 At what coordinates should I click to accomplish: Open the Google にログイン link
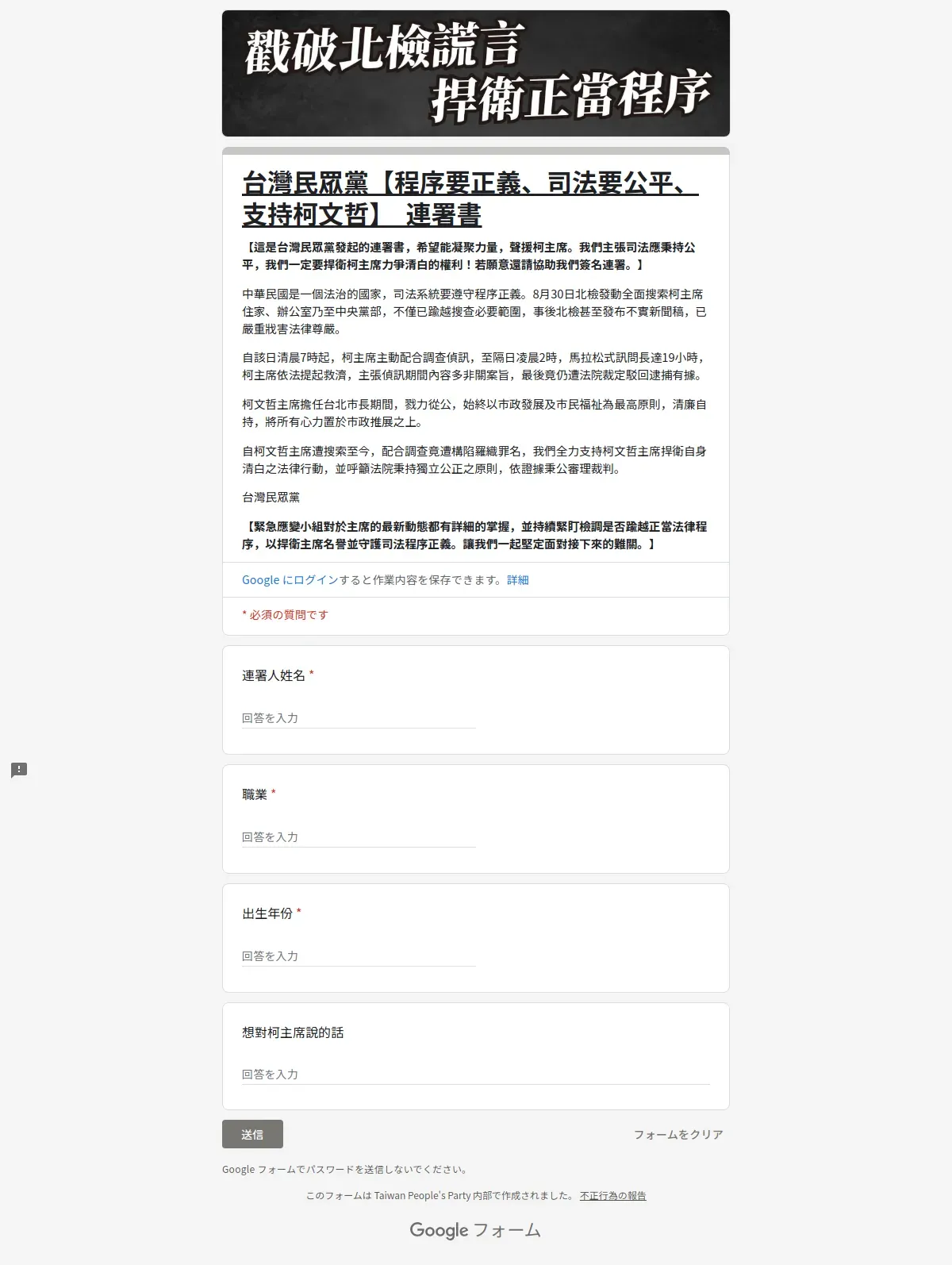pyautogui.click(x=290, y=580)
